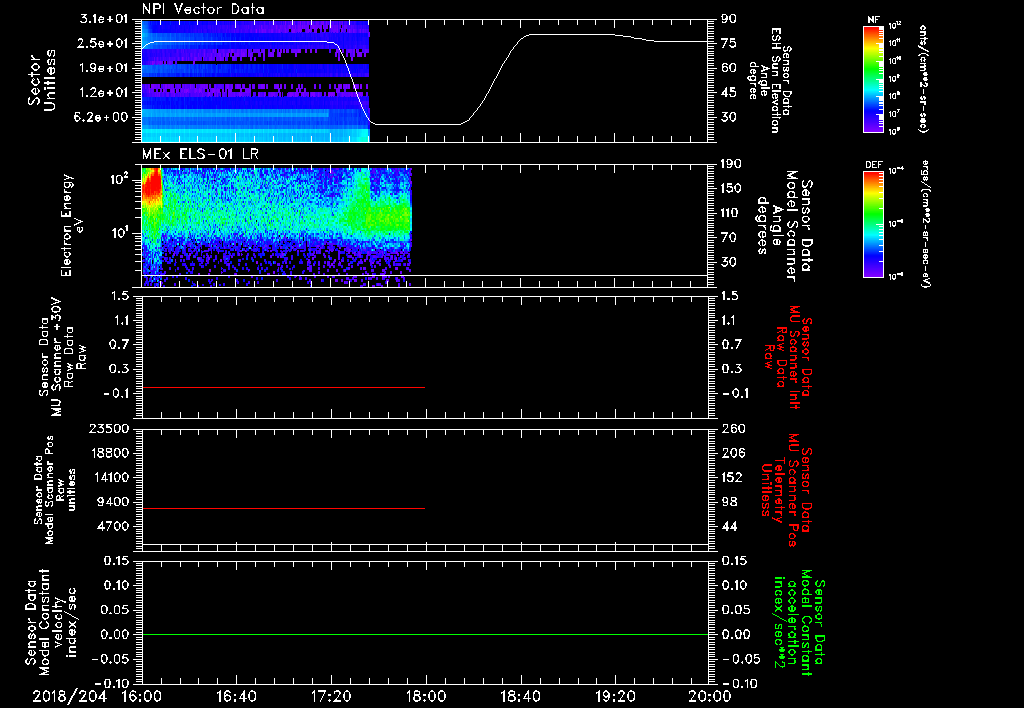Click the 44 telemetry tick label
The image size is (1024, 708).
729,526
